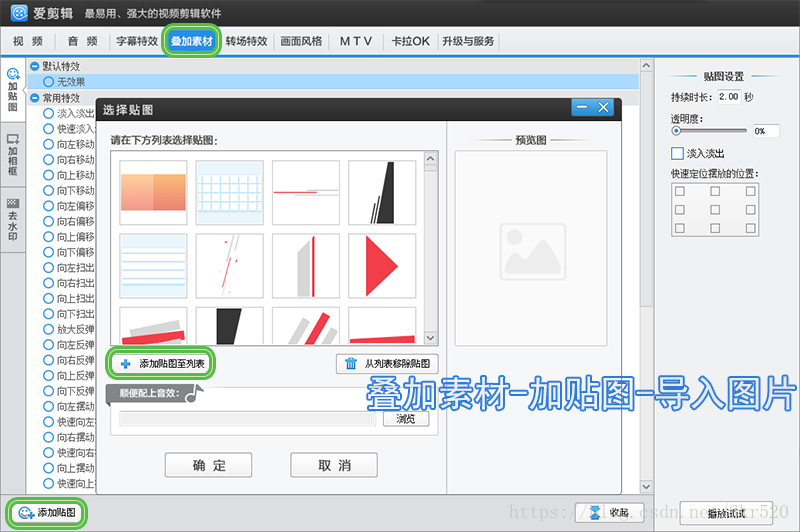Select the blue horizontal lines sticker thumbnail

[x=153, y=266]
